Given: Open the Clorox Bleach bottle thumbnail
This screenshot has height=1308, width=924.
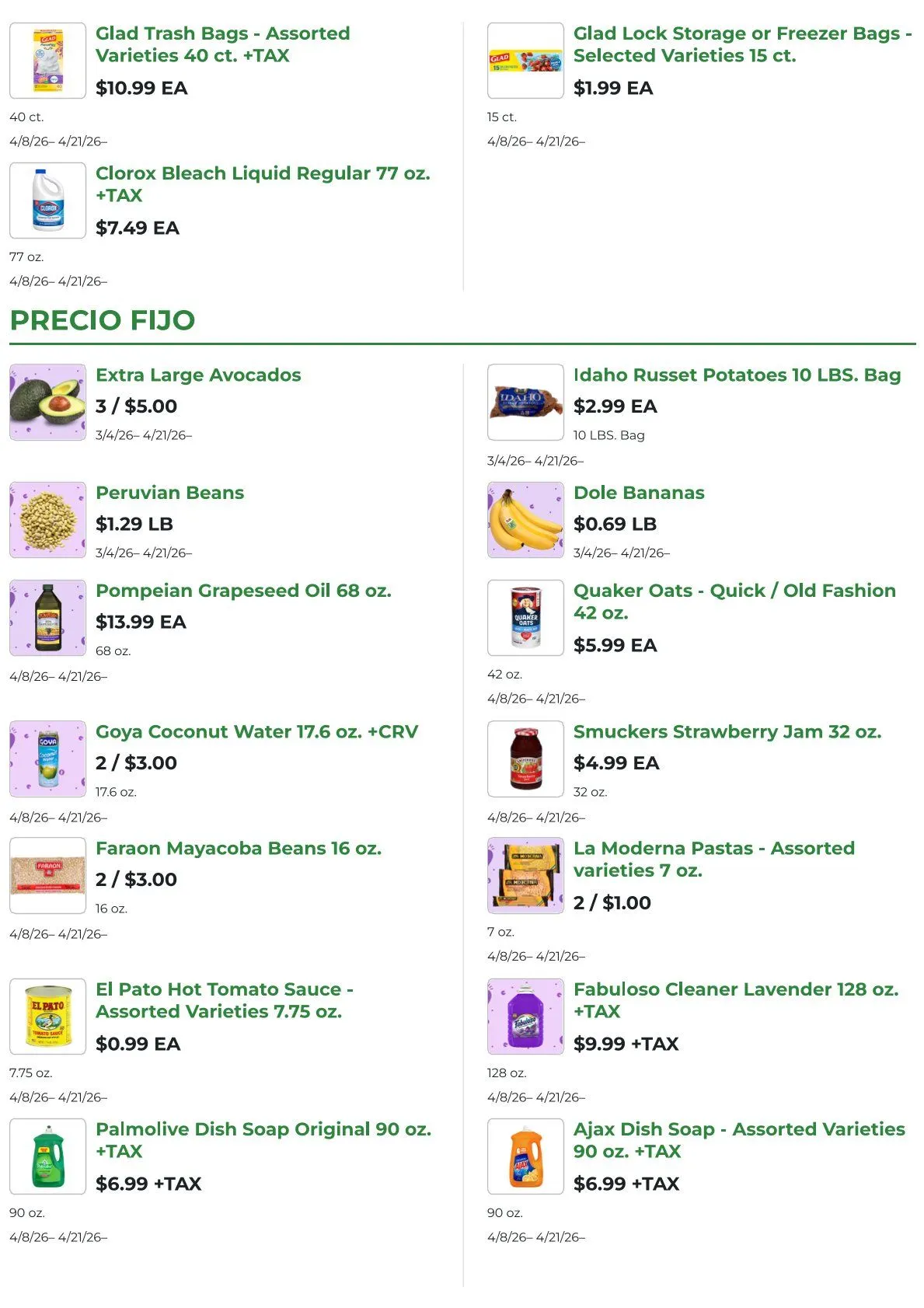Looking at the screenshot, I should pyautogui.click(x=47, y=201).
